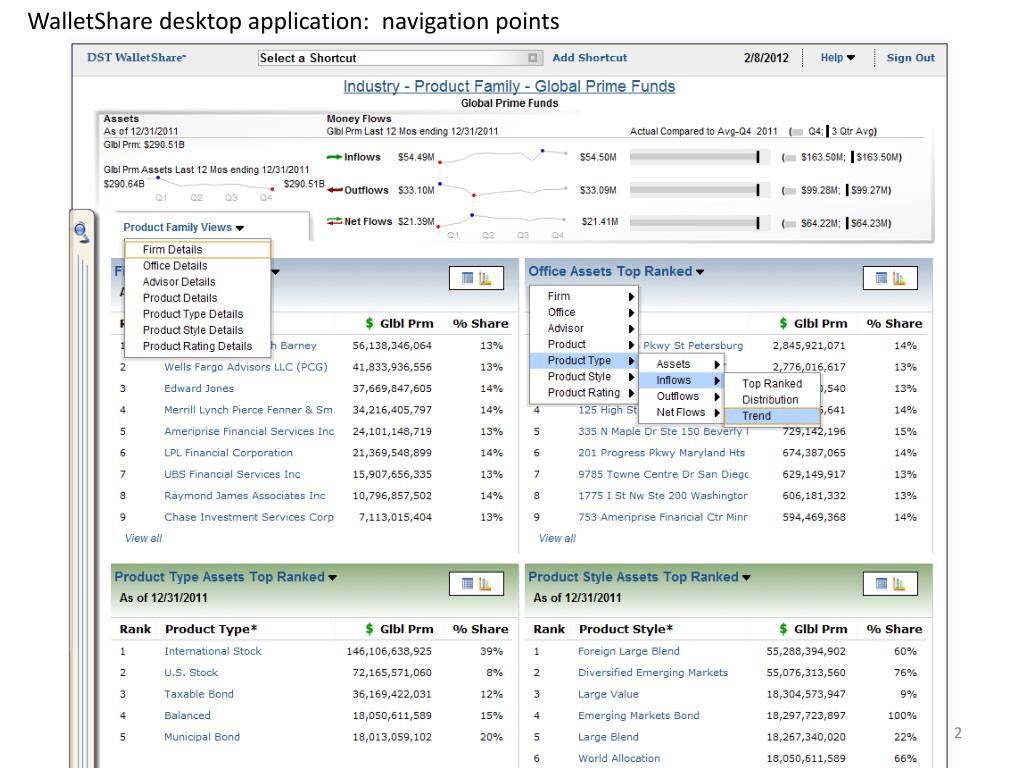Viewport: 1024px width, 768px height.
Task: Show Office Assets panel as bar chart icon
Action: tap(899, 278)
